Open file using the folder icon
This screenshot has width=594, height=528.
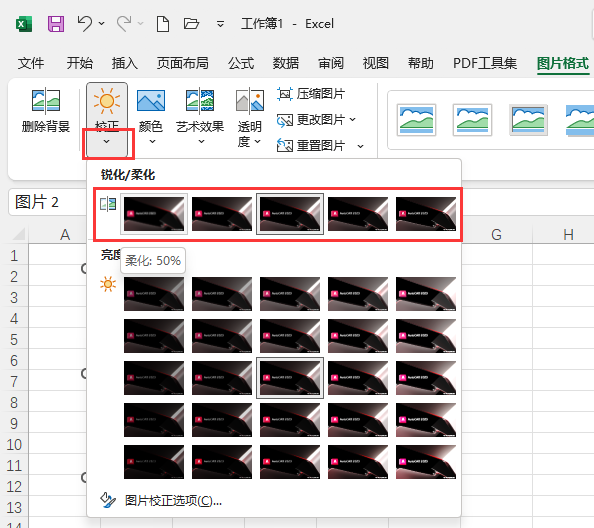pos(191,23)
